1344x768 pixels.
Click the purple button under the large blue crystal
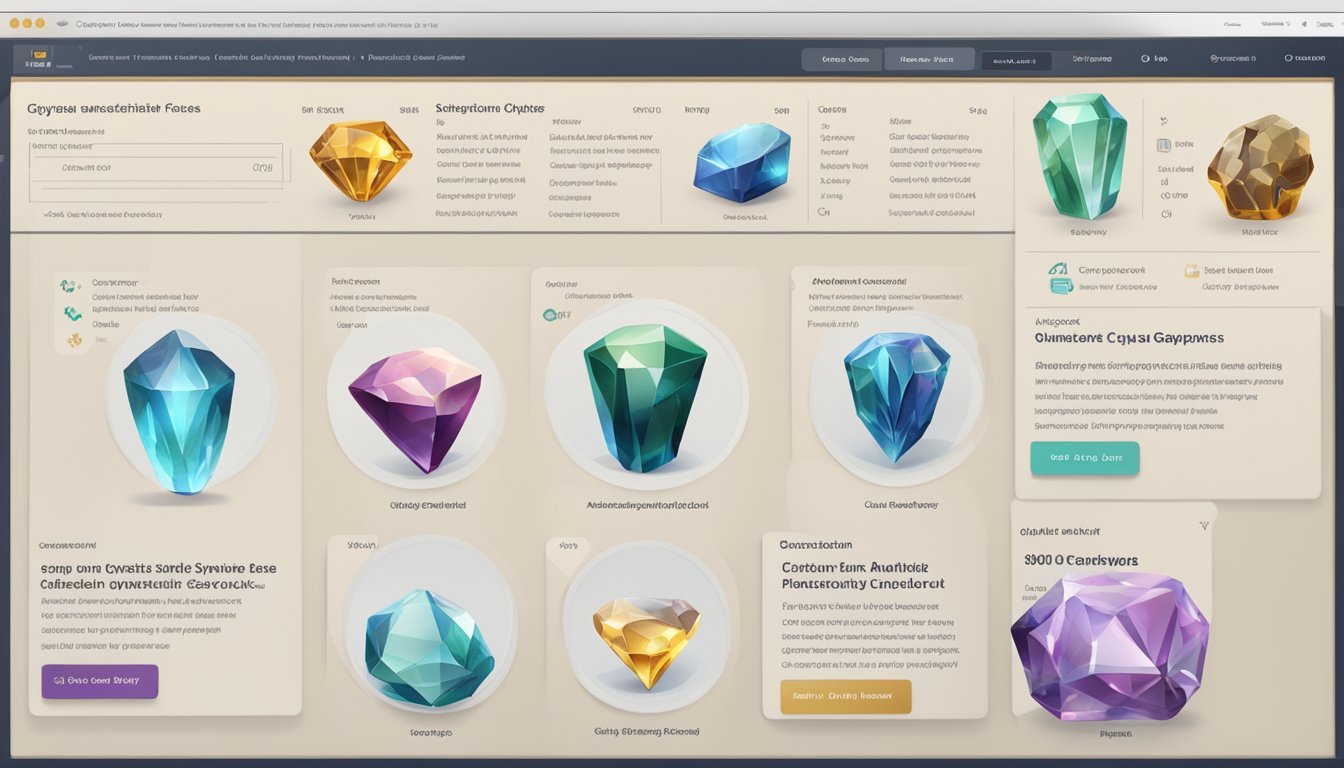[99, 681]
